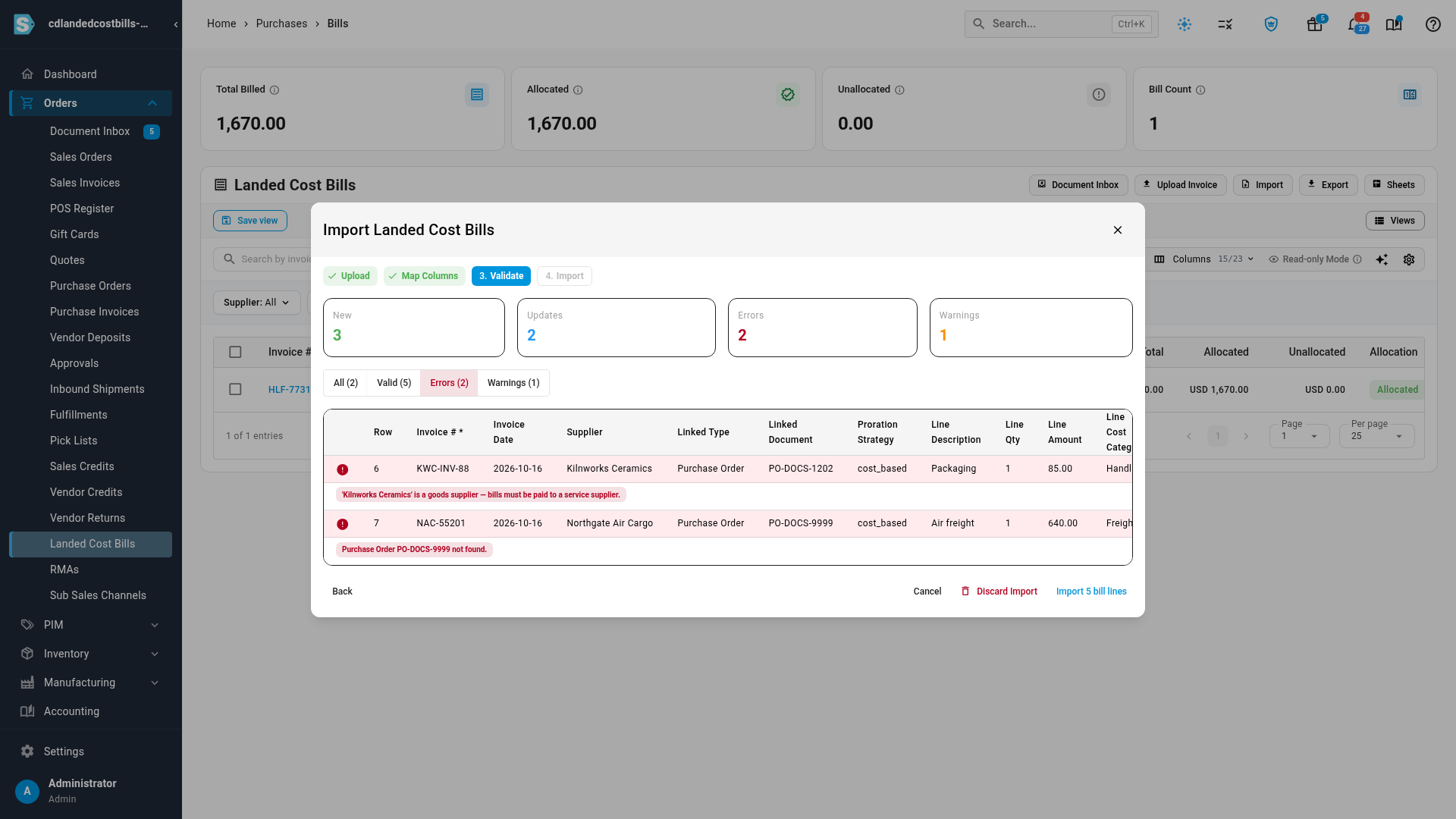This screenshot has width=1456, height=819.
Task: Collapse the sidebar with chevron icon
Action: 176,24
